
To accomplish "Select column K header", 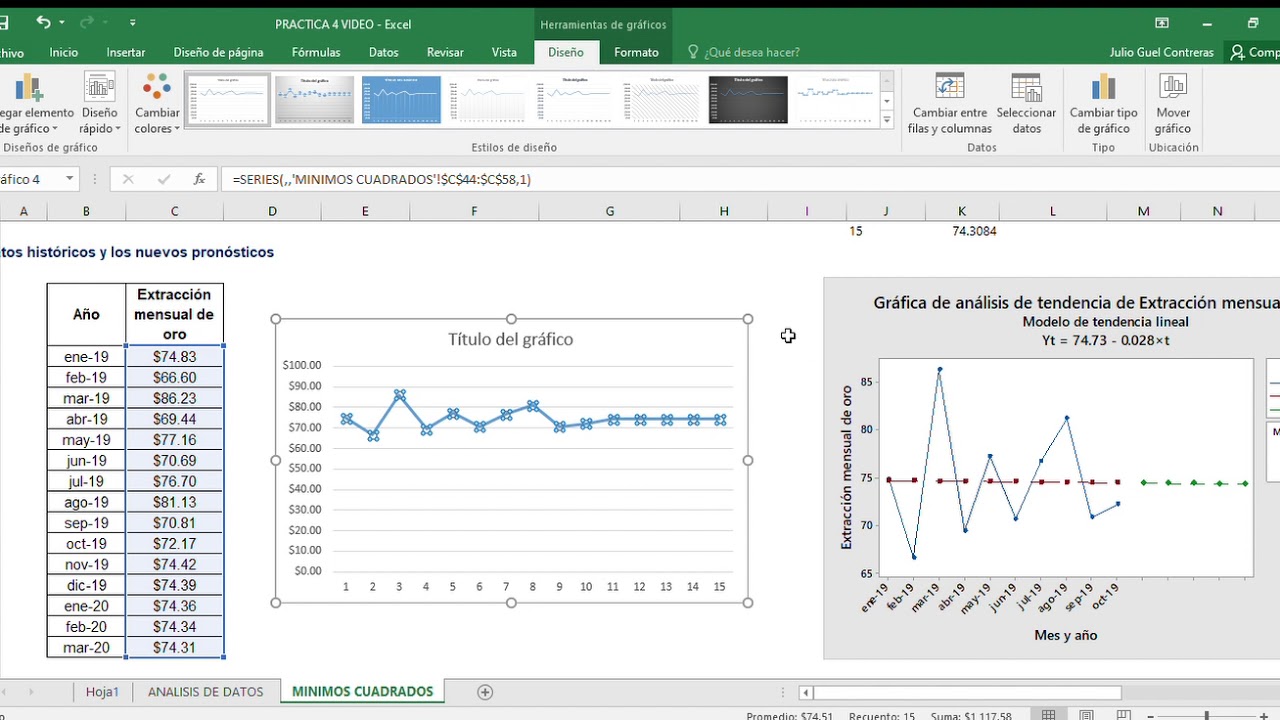I will tap(962, 211).
